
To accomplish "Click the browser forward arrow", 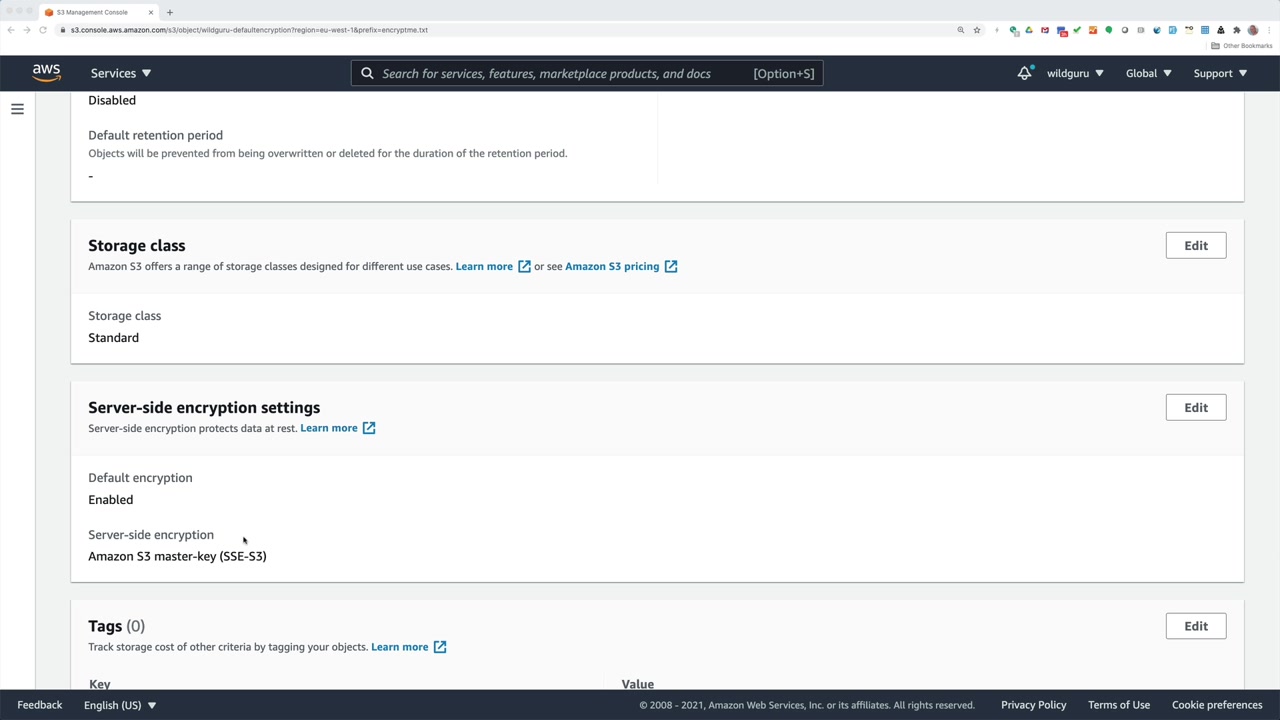I will (x=27, y=30).
